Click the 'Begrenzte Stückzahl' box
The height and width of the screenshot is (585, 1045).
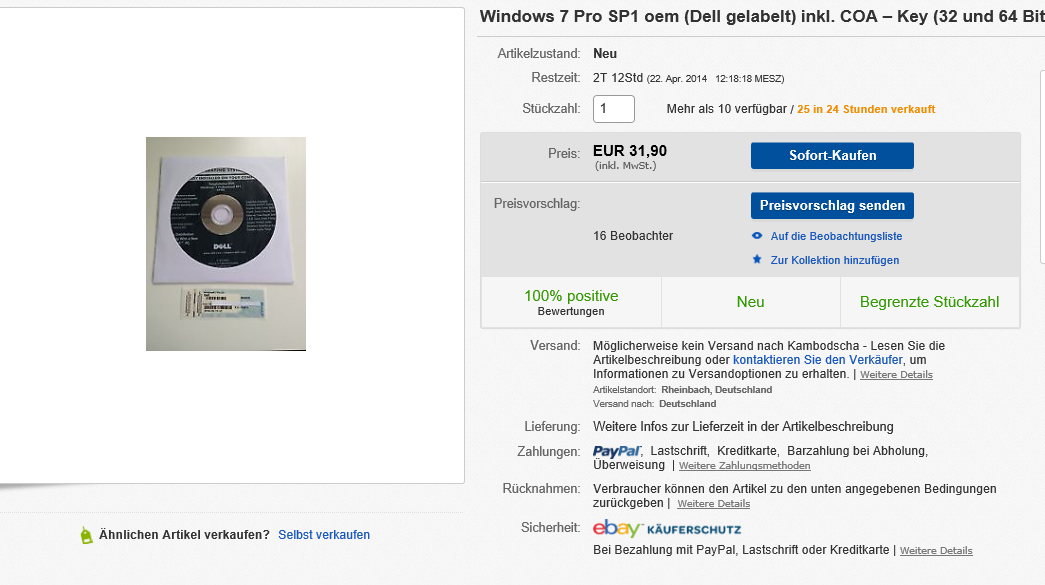coord(929,302)
